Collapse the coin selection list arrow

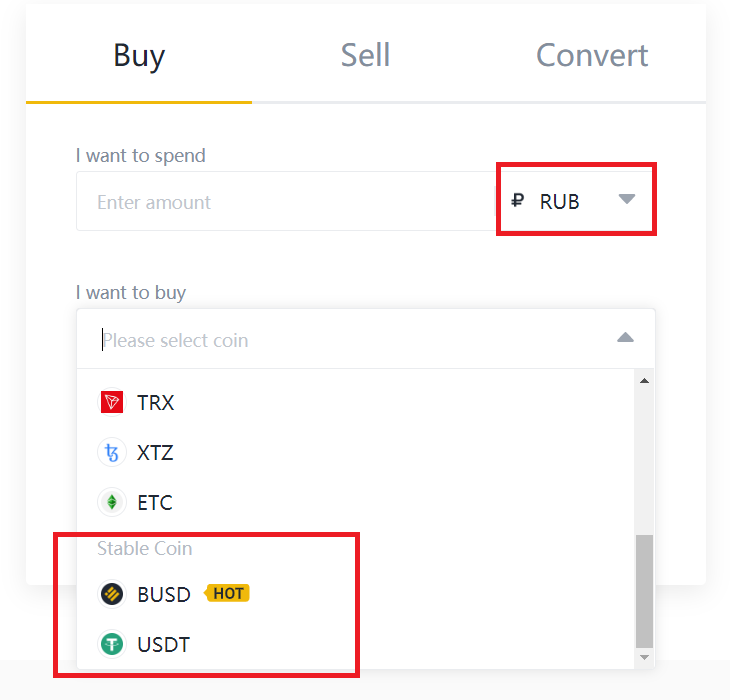[x=625, y=337]
